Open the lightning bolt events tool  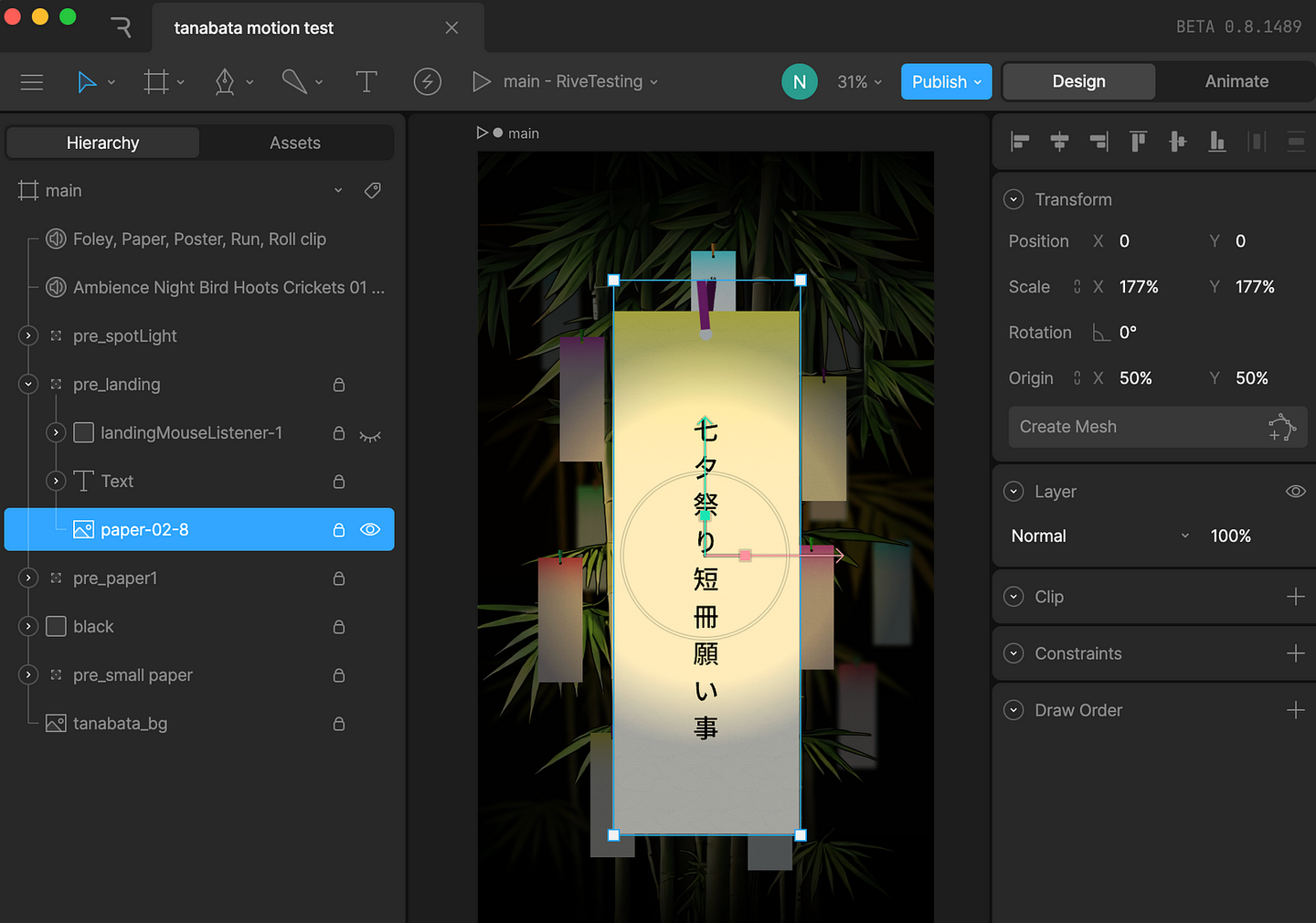pyautogui.click(x=428, y=82)
